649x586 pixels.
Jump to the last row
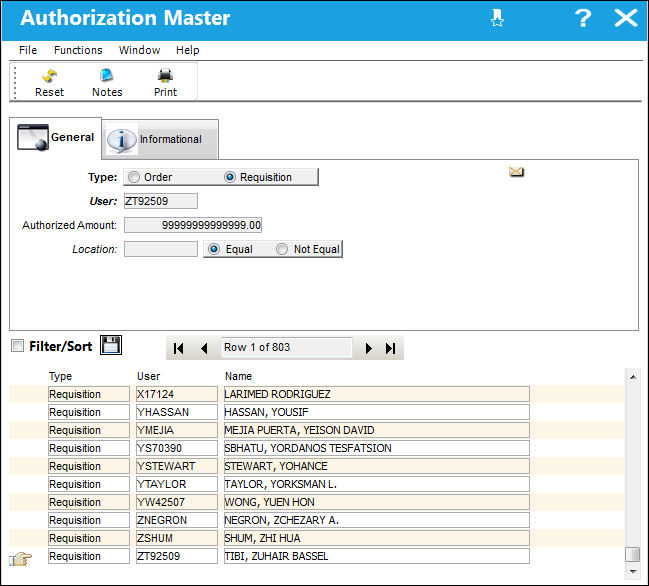[390, 348]
